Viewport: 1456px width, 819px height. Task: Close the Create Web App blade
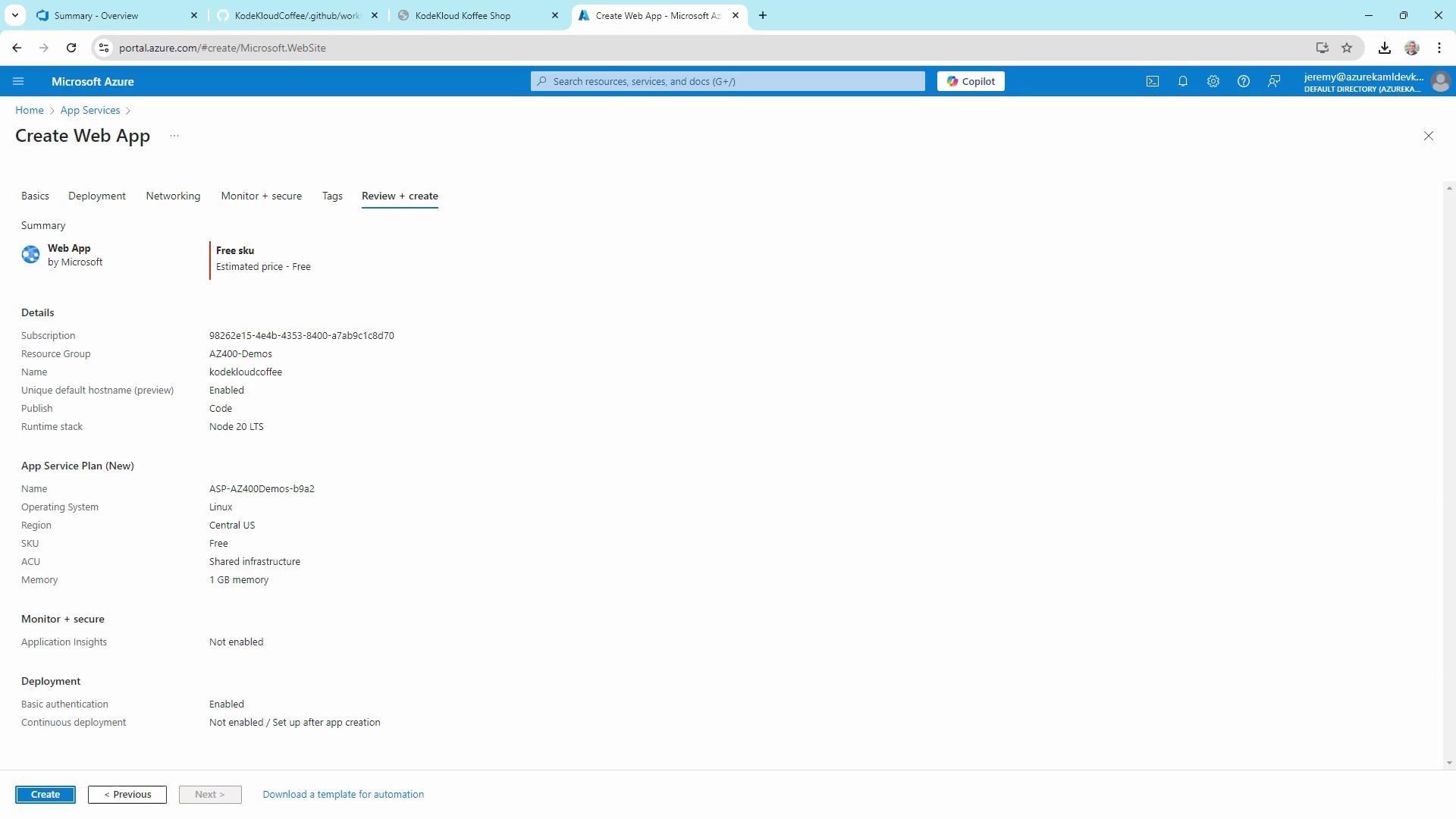1429,136
